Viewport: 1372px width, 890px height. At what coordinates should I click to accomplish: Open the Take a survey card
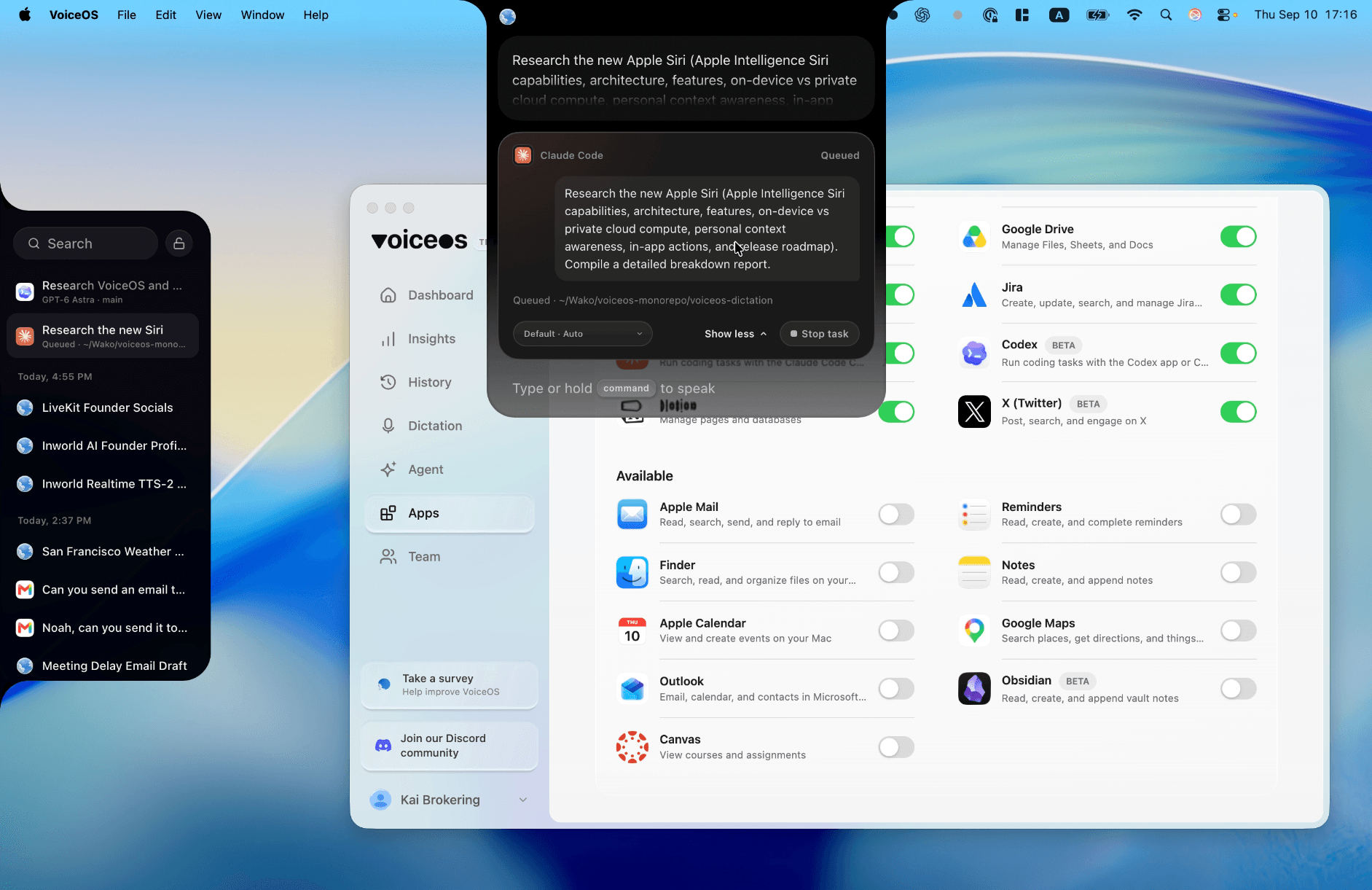tap(450, 685)
